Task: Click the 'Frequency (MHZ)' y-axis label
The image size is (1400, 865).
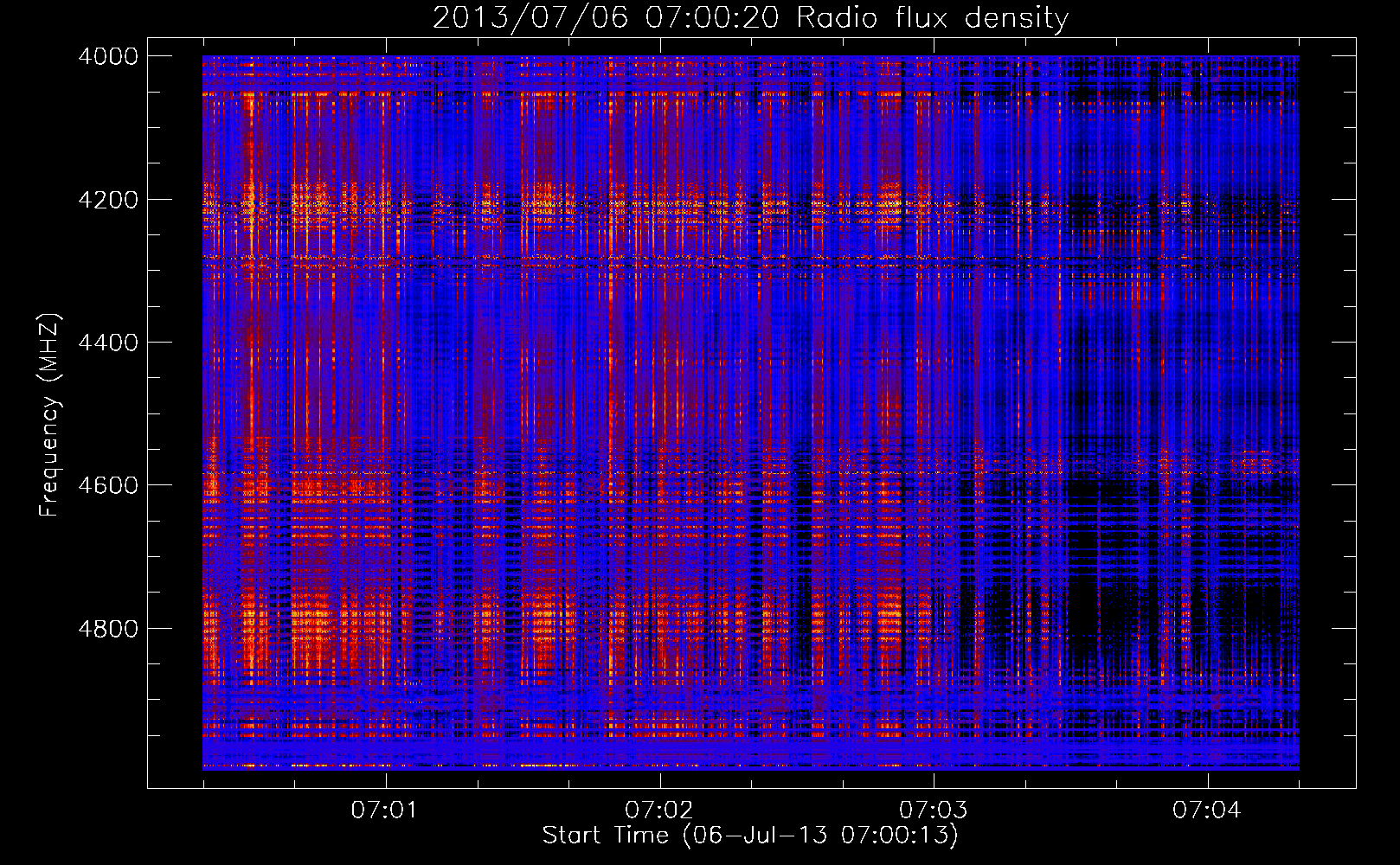Action: click(x=49, y=415)
